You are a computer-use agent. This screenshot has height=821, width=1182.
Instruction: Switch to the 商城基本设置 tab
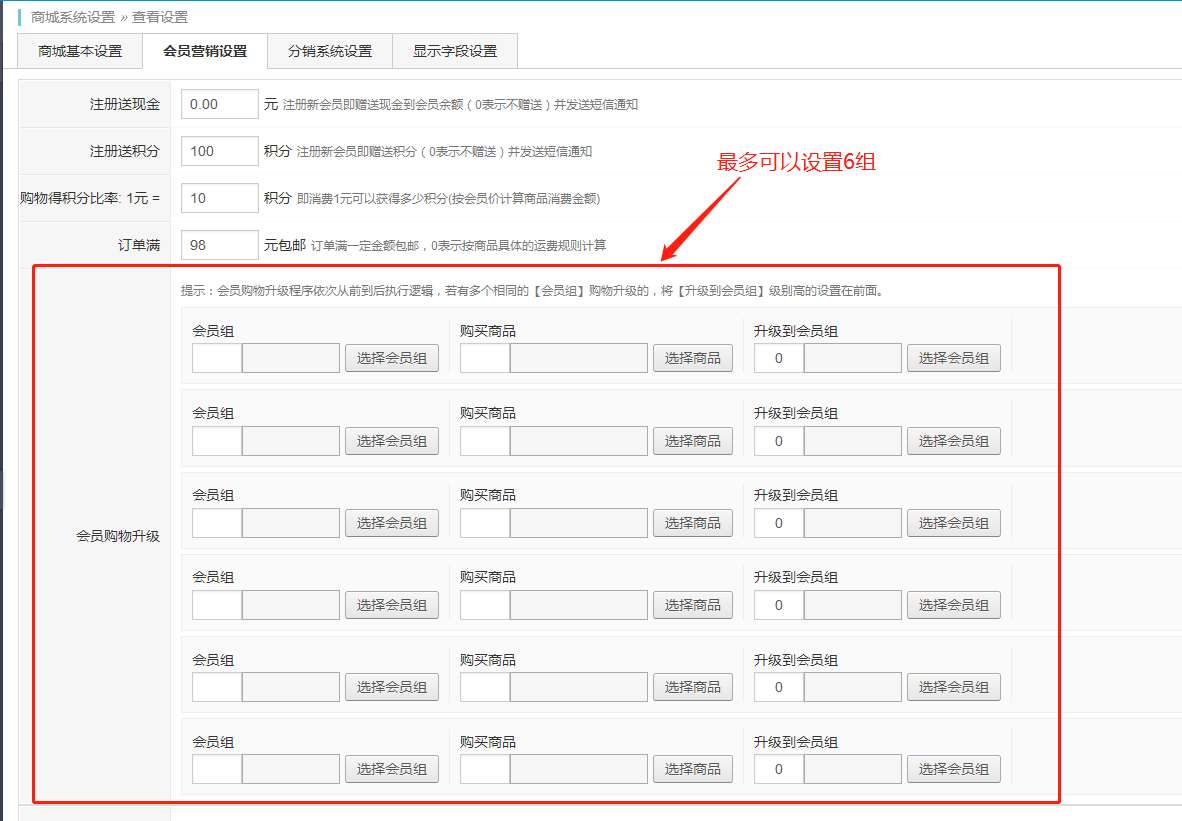tap(80, 51)
